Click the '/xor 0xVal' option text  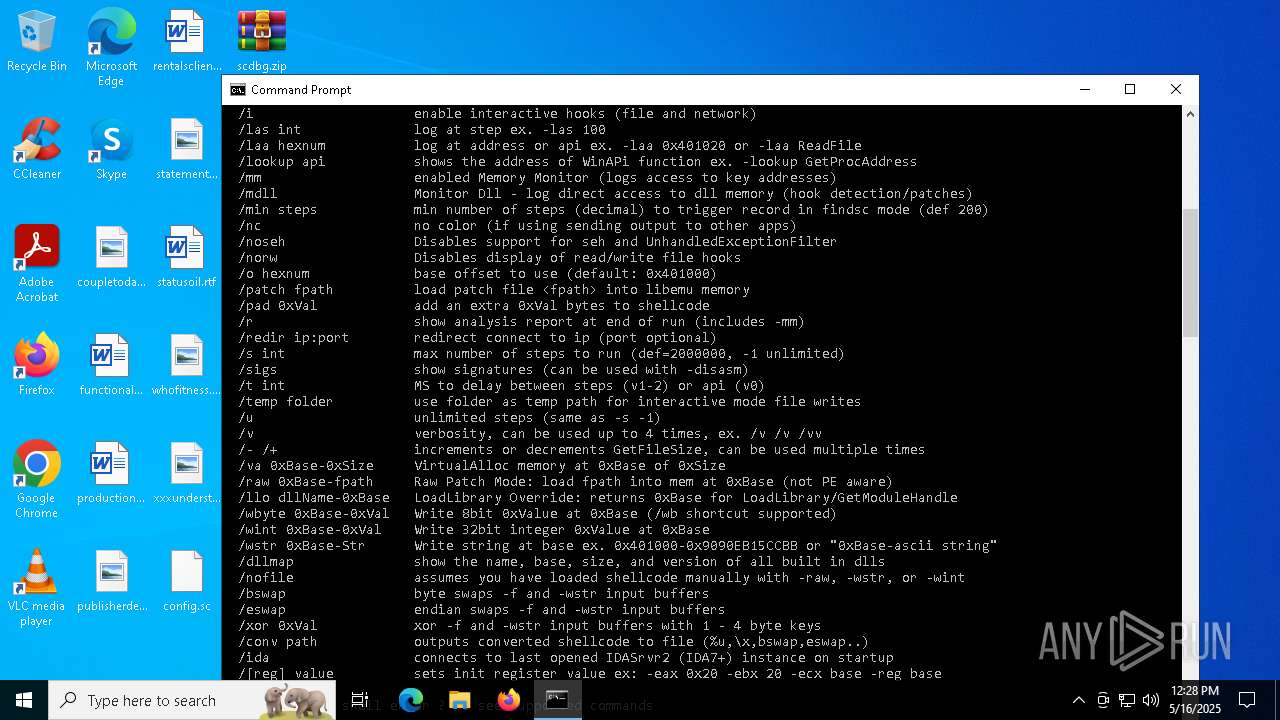click(277, 625)
